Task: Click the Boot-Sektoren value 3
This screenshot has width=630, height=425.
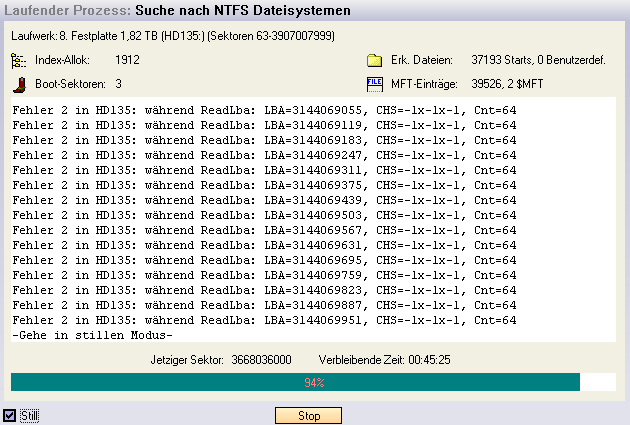Action: [119, 84]
